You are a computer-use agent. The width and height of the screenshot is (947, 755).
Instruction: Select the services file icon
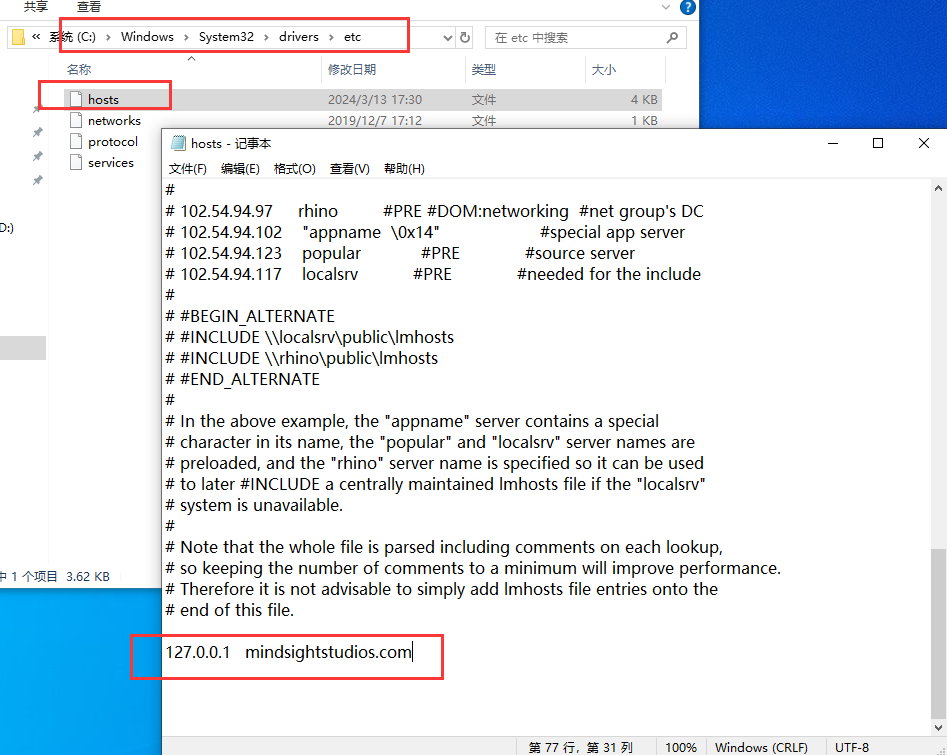(x=76, y=162)
